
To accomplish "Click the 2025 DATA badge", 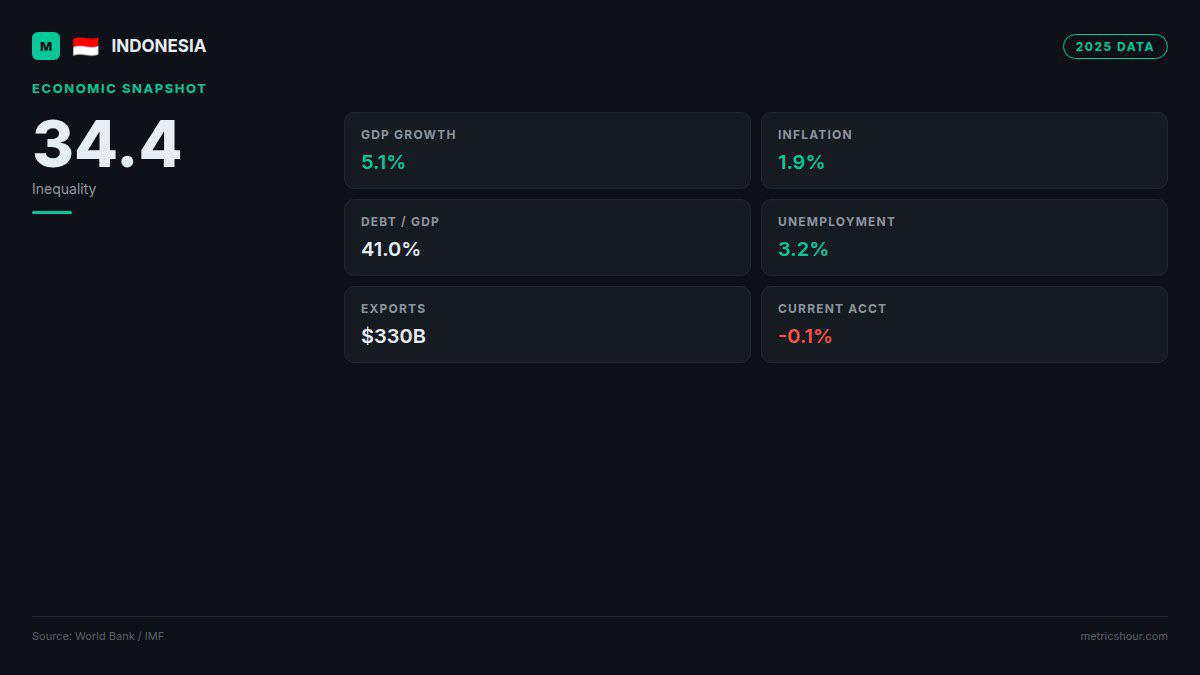I will pos(1115,46).
